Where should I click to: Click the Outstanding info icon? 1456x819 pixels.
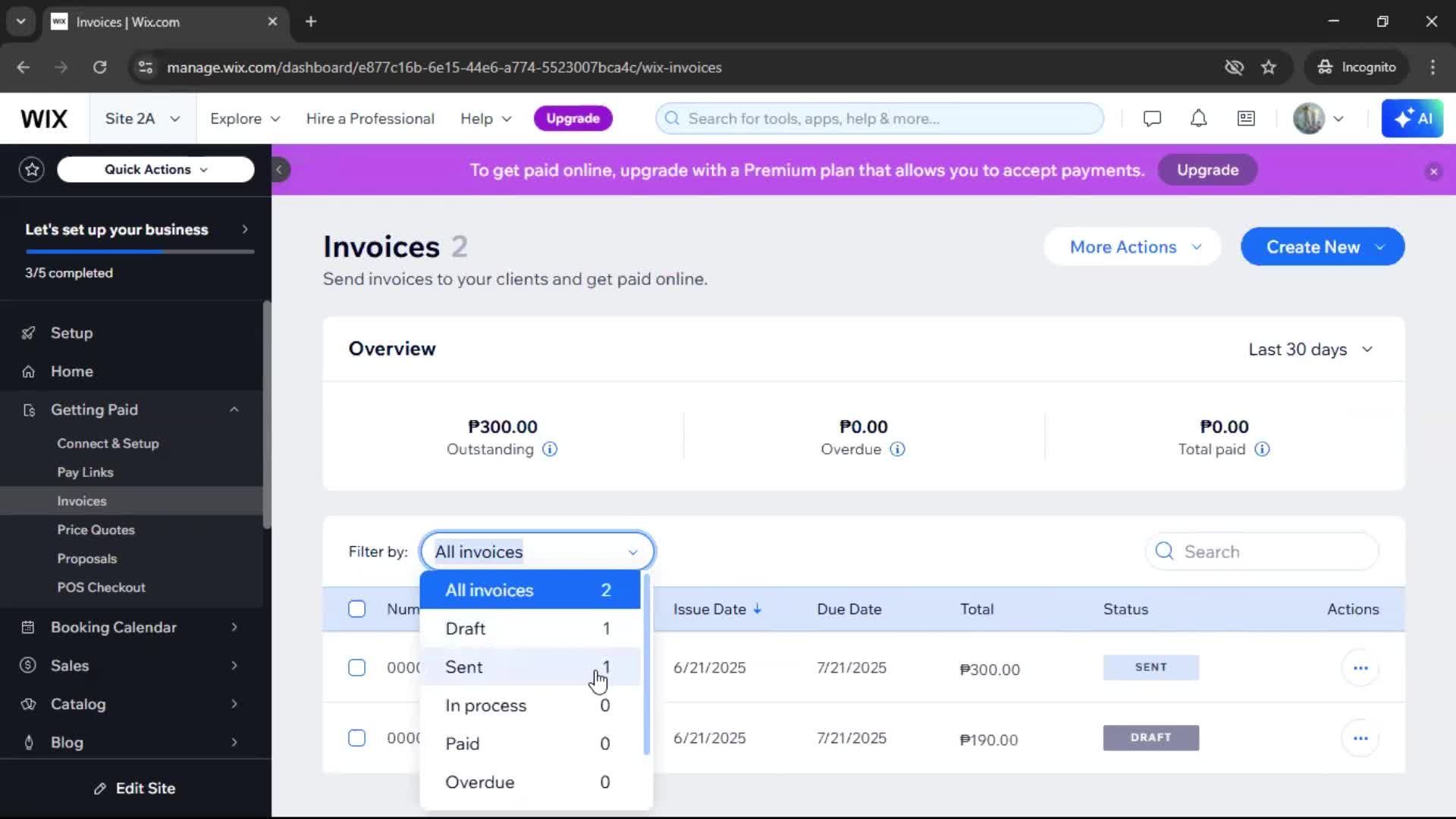pyautogui.click(x=550, y=449)
